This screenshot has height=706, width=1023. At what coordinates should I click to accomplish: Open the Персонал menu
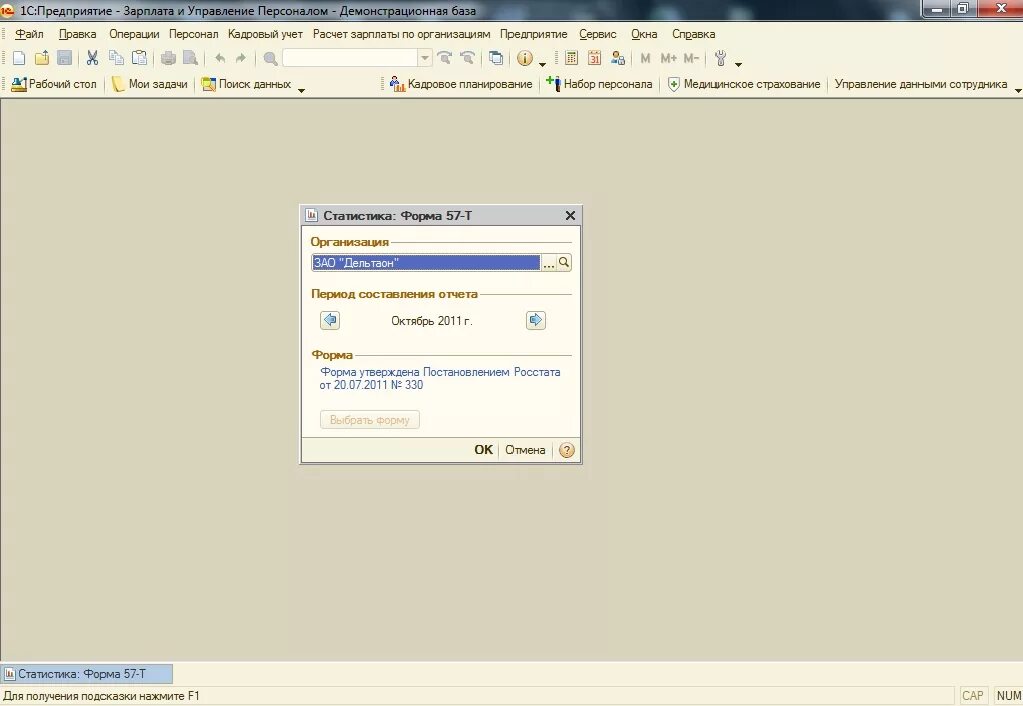pyautogui.click(x=194, y=34)
